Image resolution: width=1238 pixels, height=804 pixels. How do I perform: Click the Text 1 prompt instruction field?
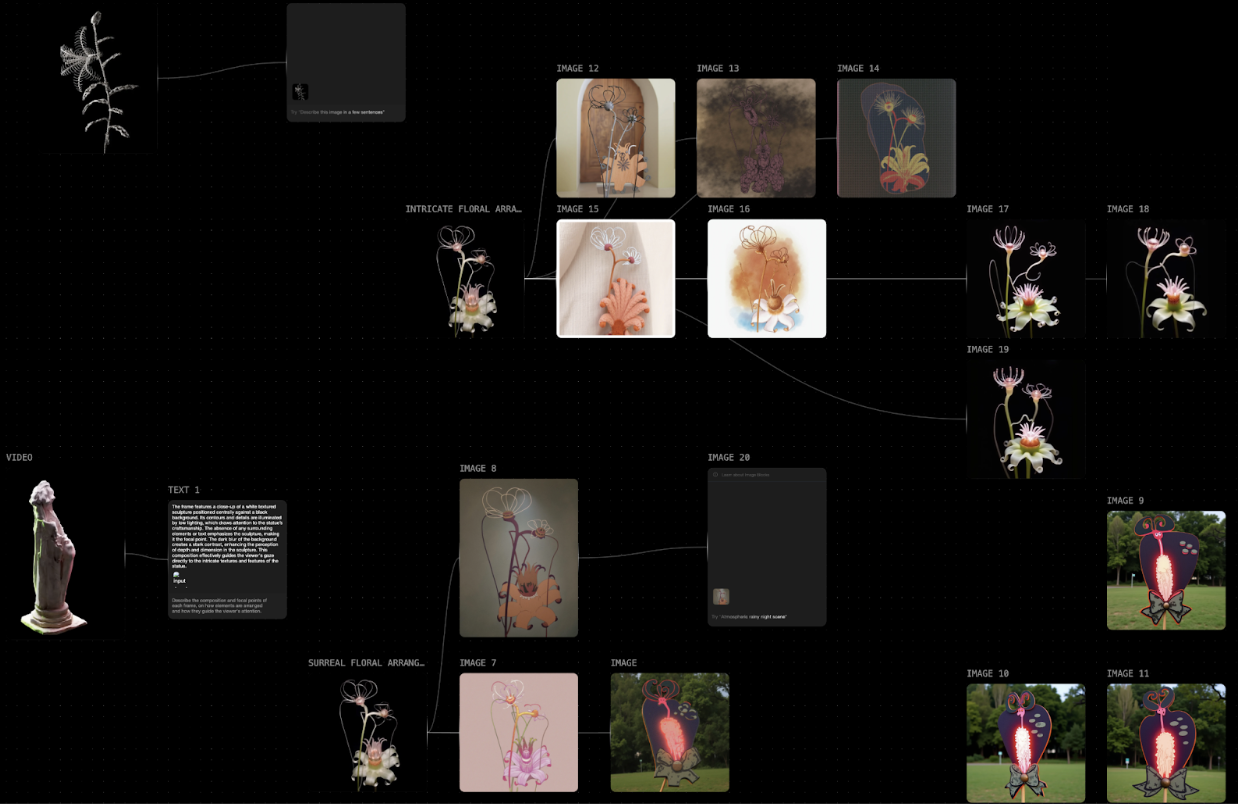point(227,606)
